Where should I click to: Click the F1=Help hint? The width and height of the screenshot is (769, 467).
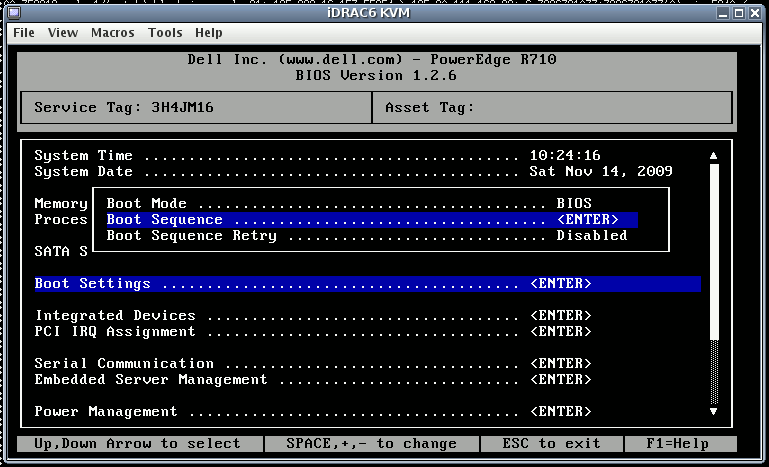pos(677,444)
